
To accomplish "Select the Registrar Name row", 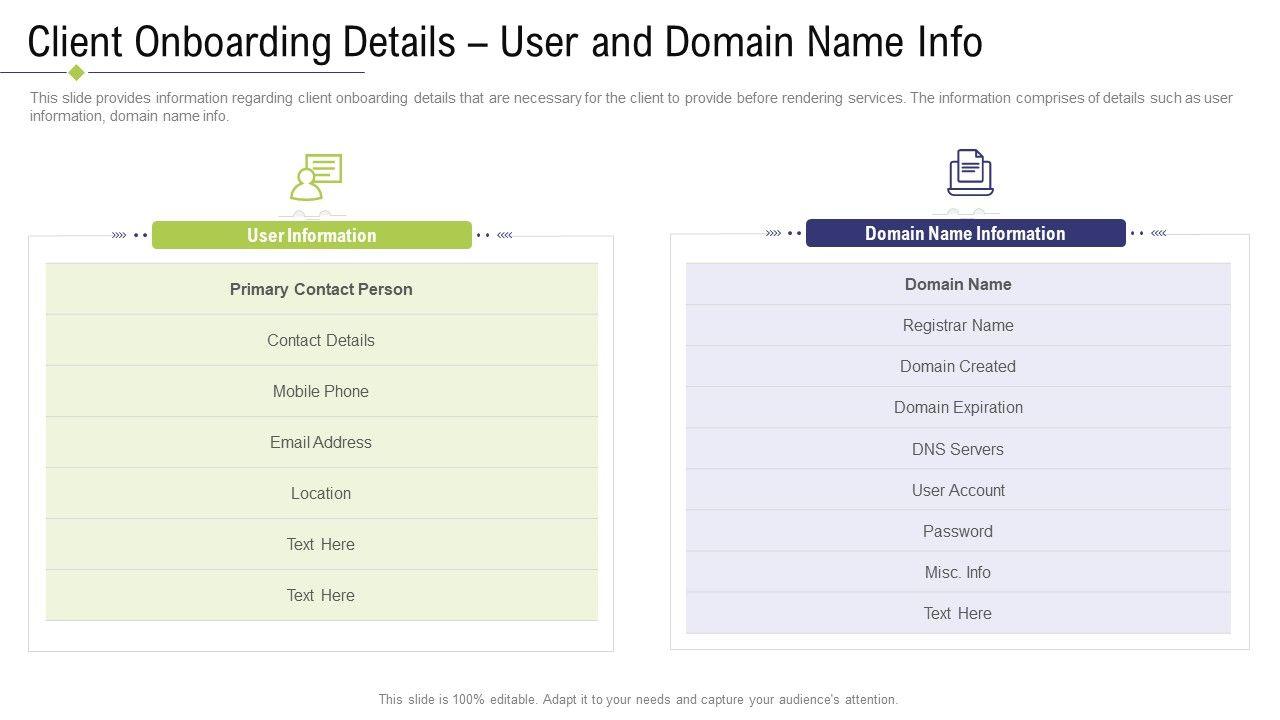I will (x=958, y=325).
